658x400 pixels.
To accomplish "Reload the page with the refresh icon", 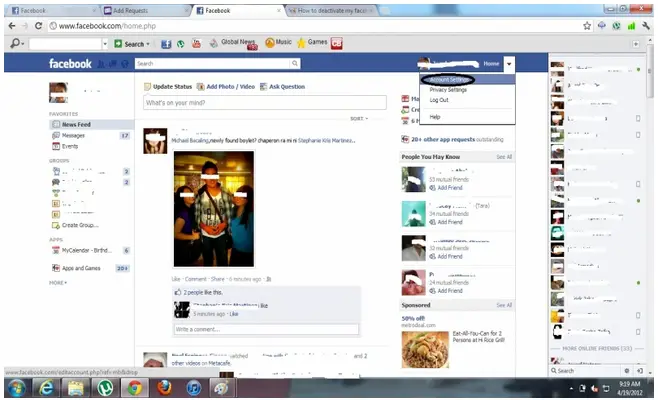I will tap(38, 26).
